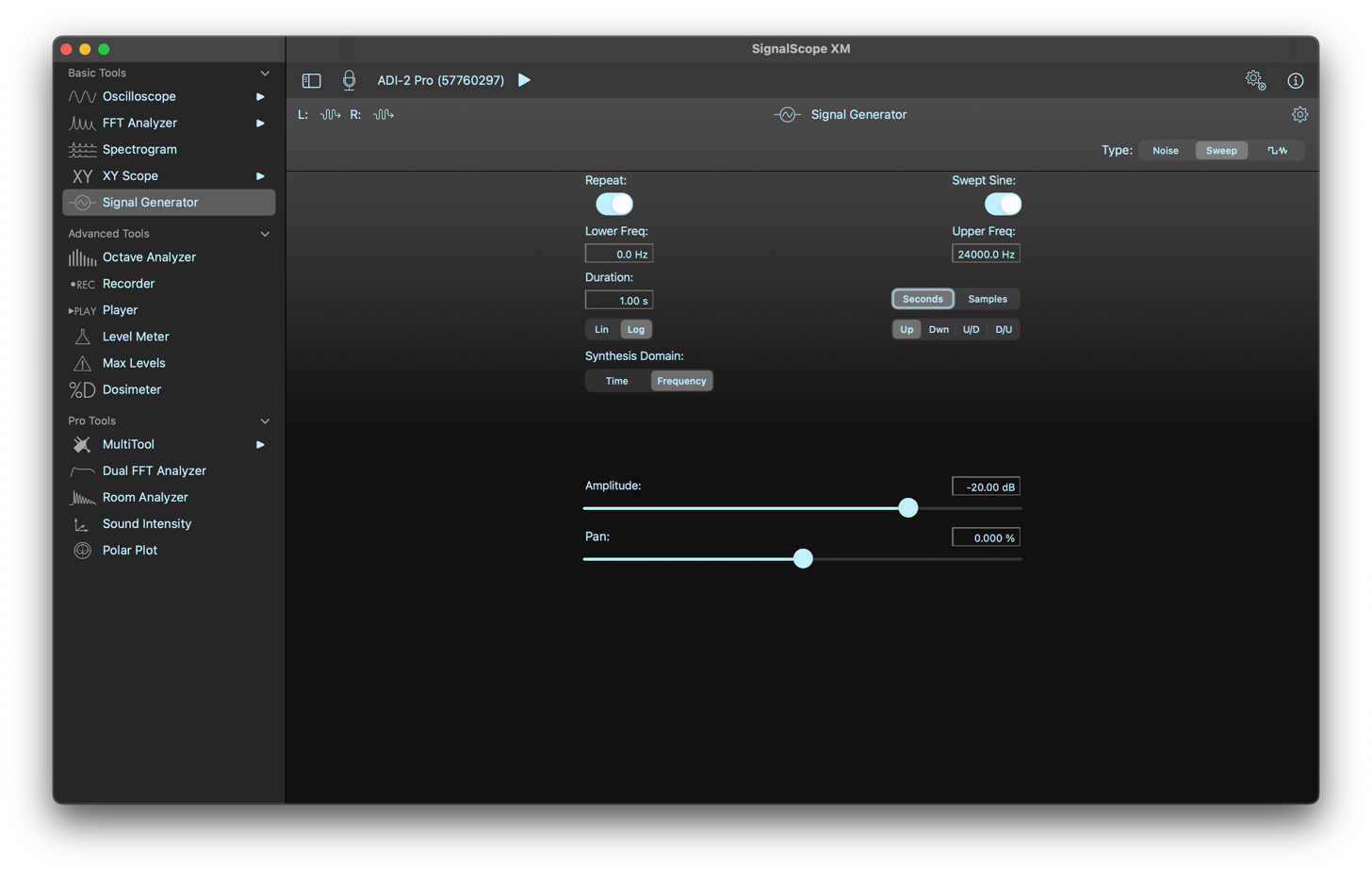Viewport: 1372px width, 874px height.
Task: Click the sidebar toggle icon in toolbar
Action: pos(311,81)
